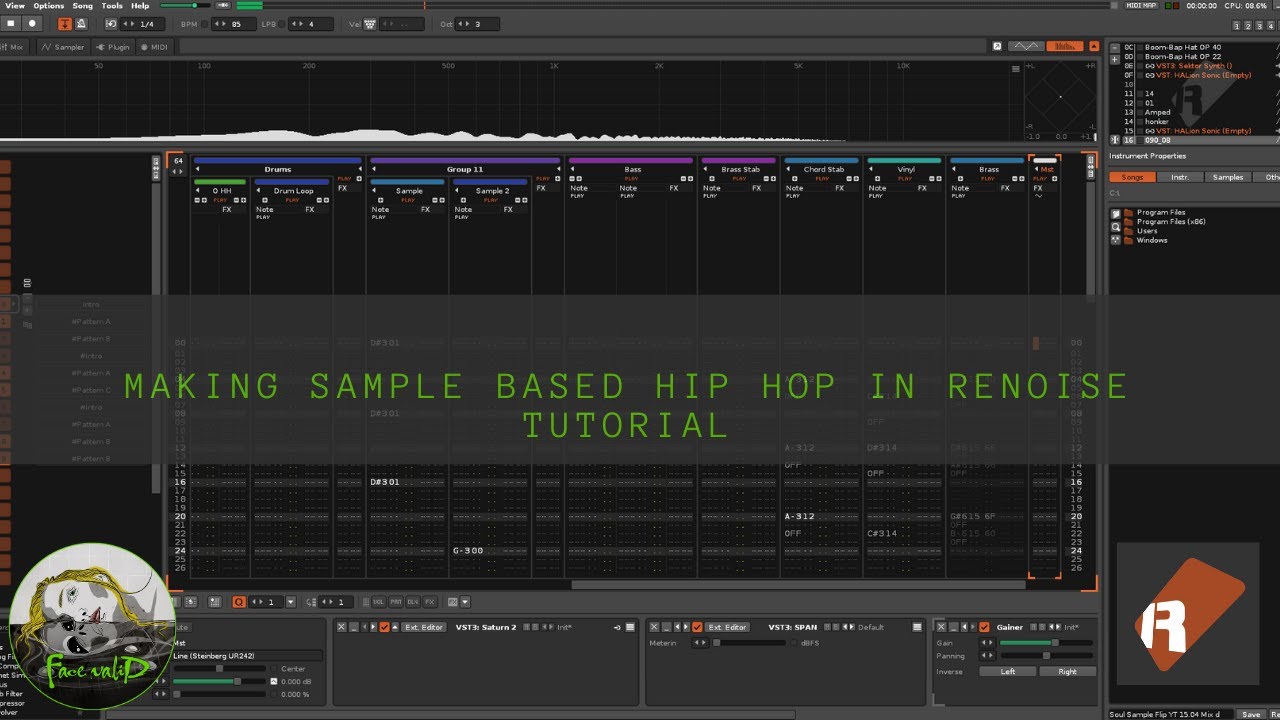The width and height of the screenshot is (1280, 720).
Task: Click the Gainer Inverse Right button
Action: 1067,672
